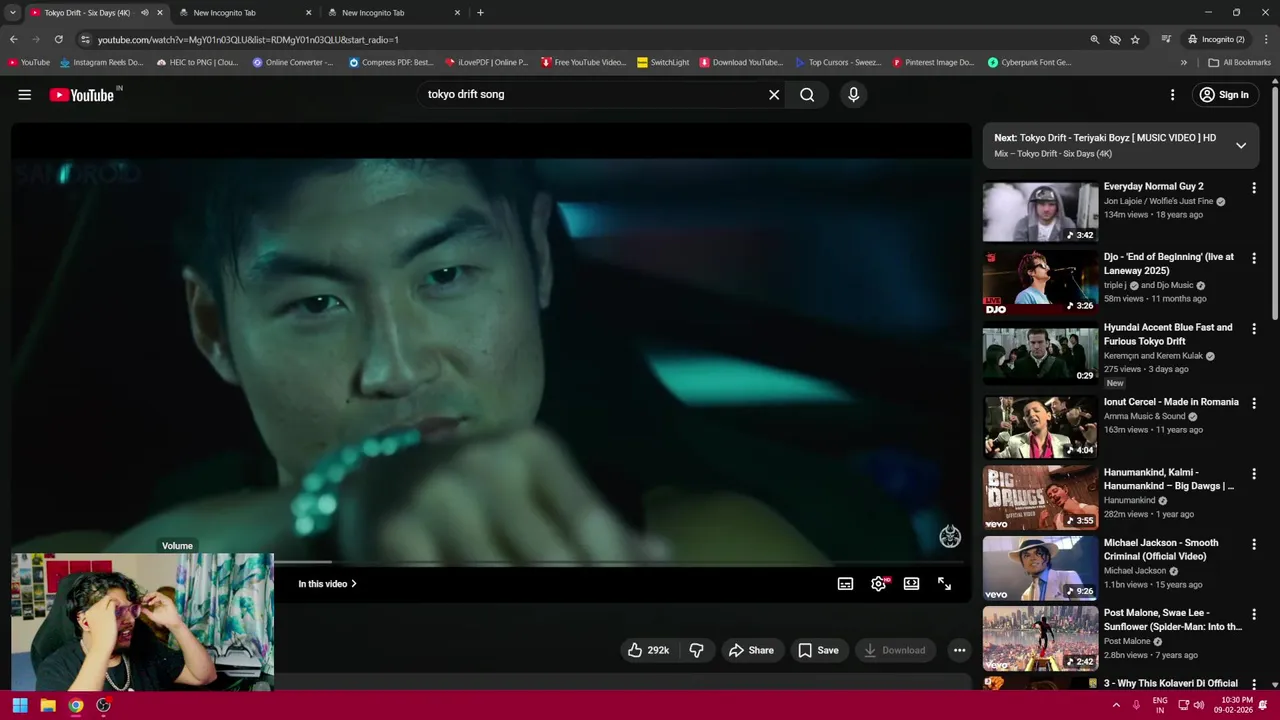The height and width of the screenshot is (720, 1280).
Task: Save video to playlist
Action: click(818, 650)
